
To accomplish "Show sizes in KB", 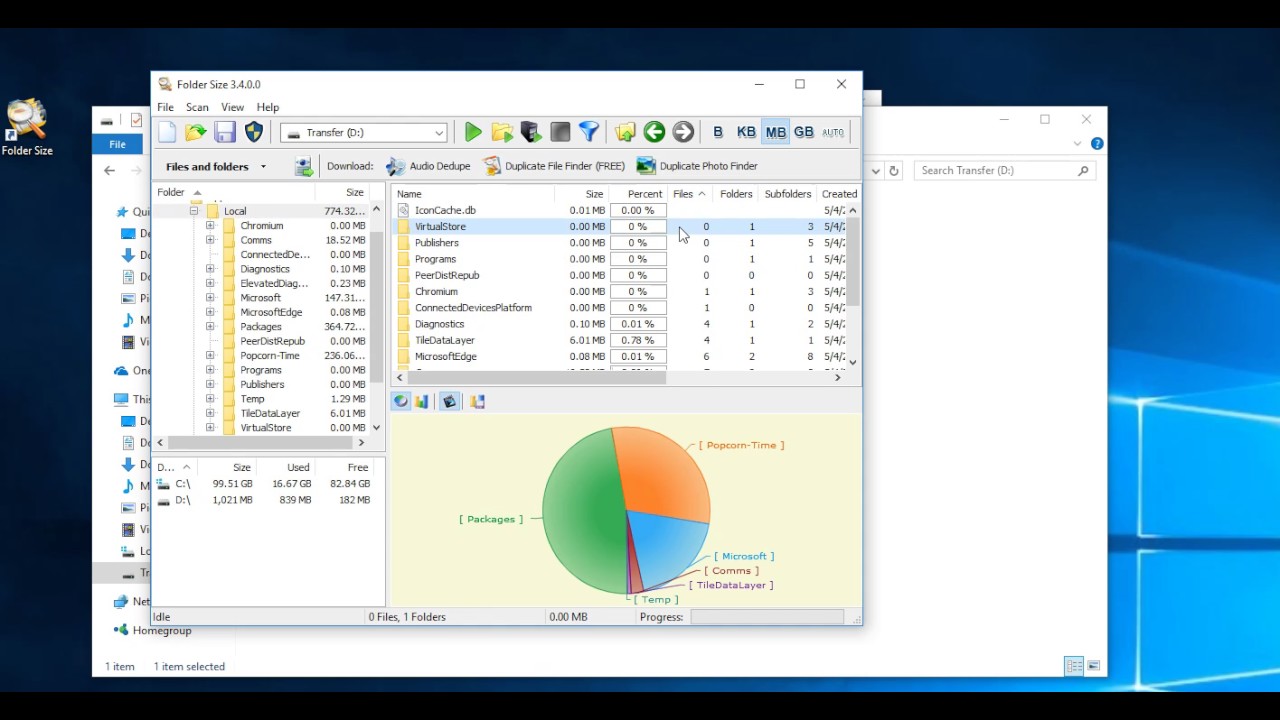I will [x=746, y=132].
